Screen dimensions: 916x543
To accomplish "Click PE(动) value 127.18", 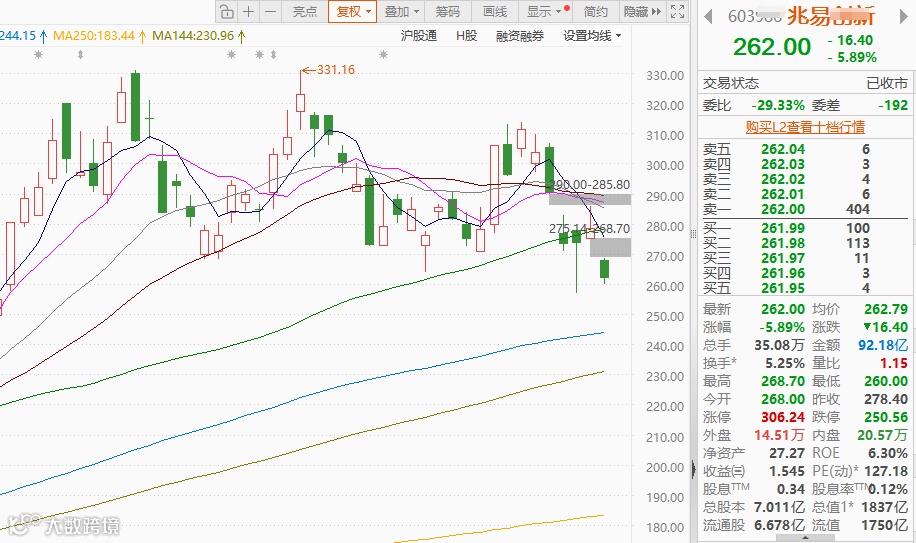I will click(886, 471).
